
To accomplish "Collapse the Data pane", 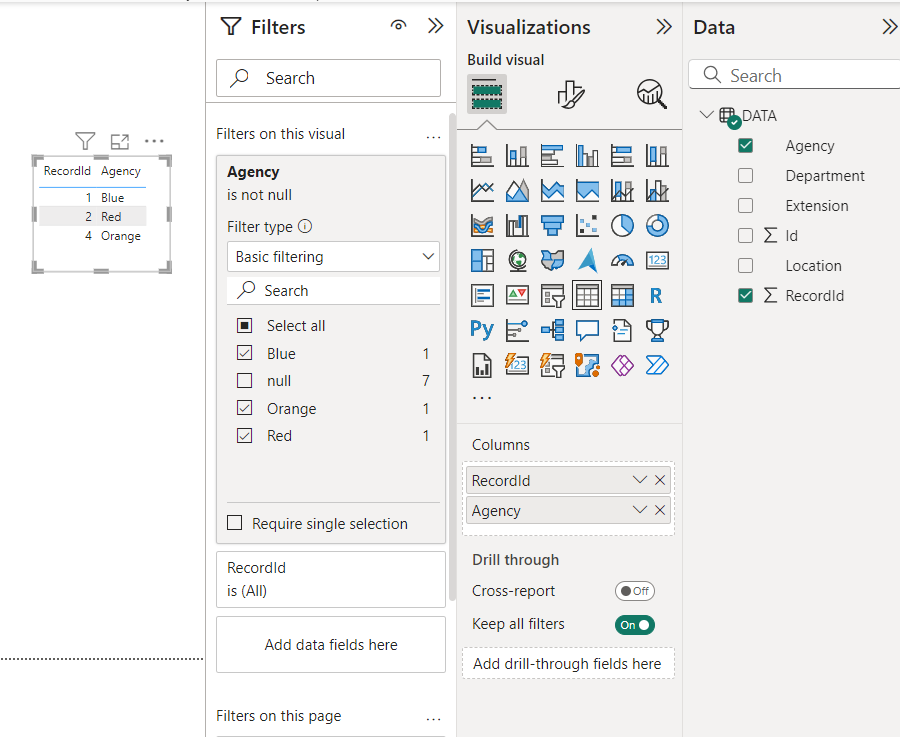I will point(890,26).
